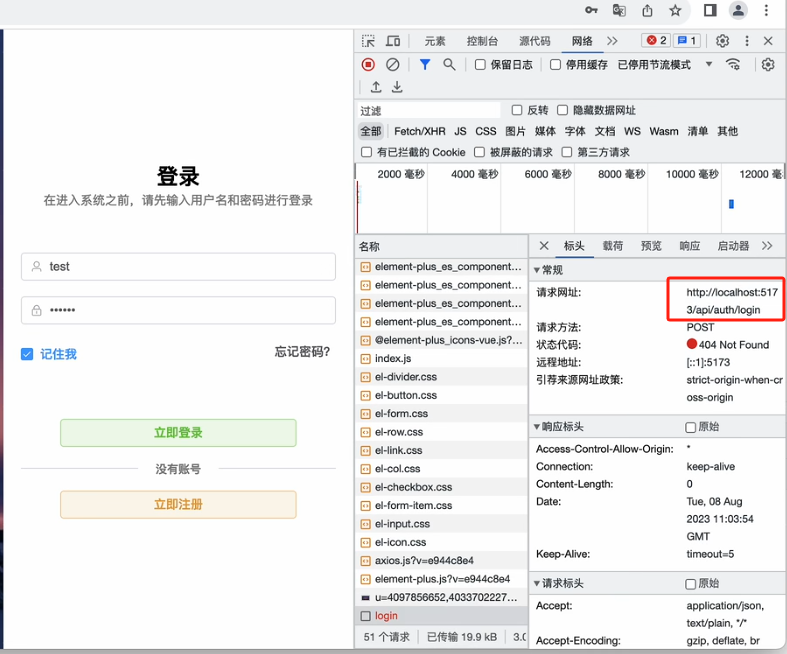Clear the network log
The width and height of the screenshot is (787, 654).
coord(392,64)
